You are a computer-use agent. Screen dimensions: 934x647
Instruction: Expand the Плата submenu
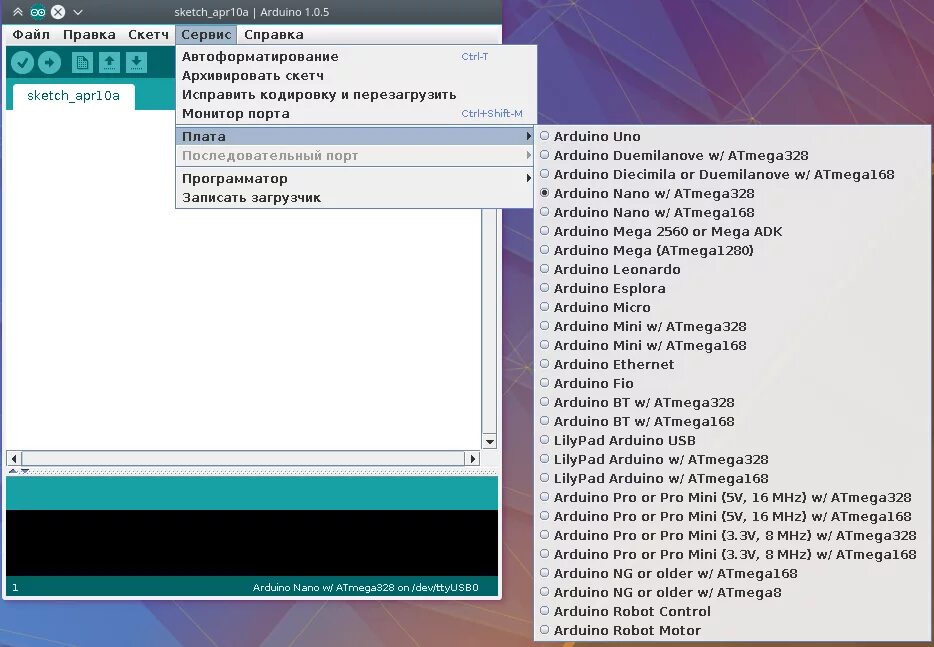tap(356, 136)
